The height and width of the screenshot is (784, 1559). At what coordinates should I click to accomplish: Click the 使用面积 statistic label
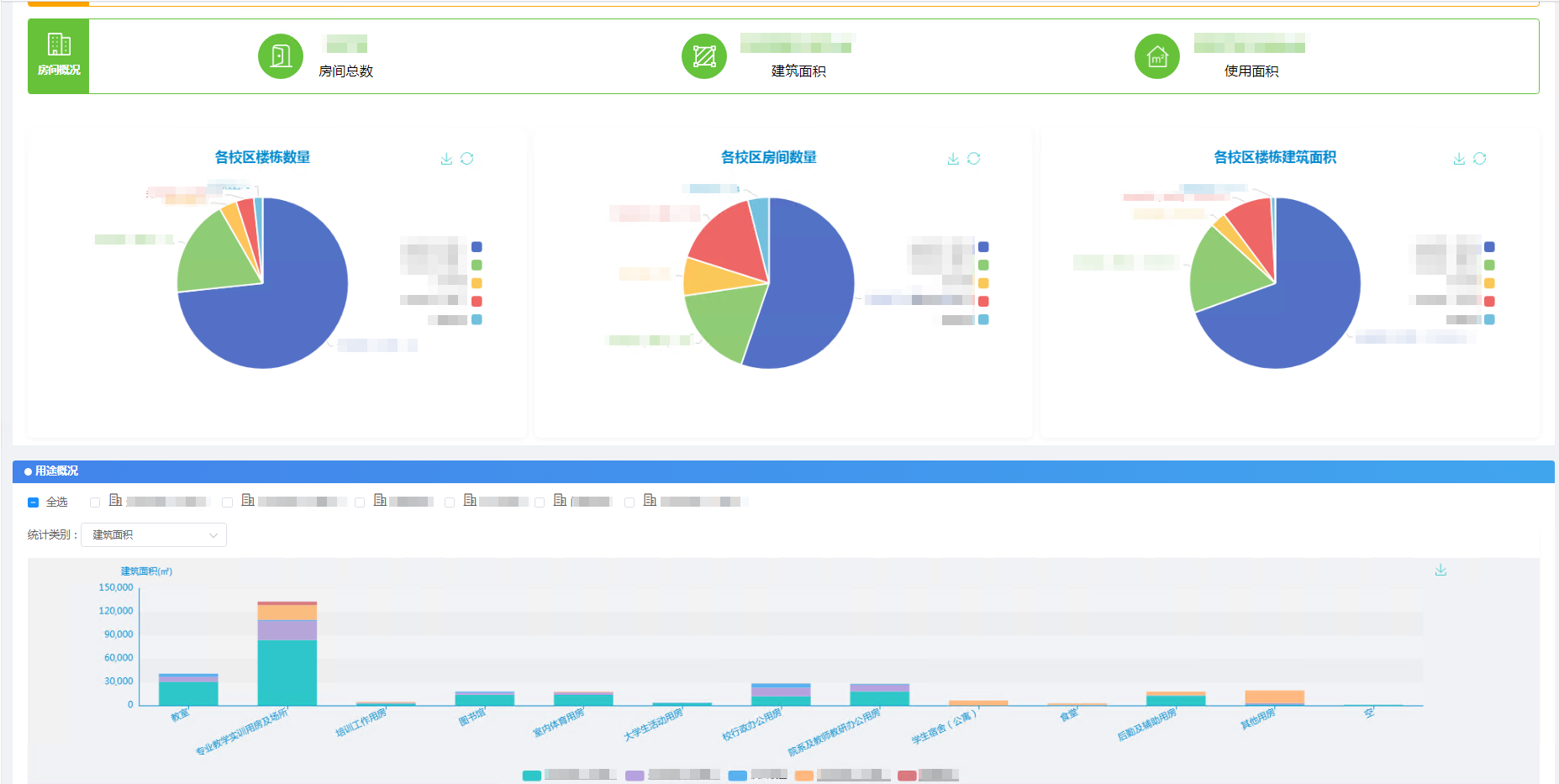coord(1251,71)
